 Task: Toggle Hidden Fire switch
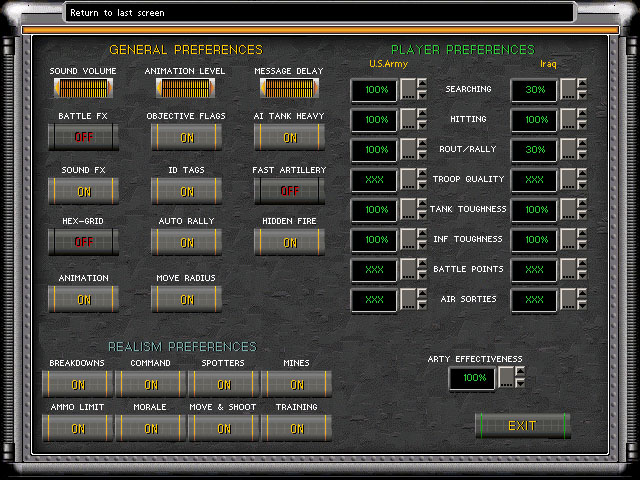coord(289,242)
